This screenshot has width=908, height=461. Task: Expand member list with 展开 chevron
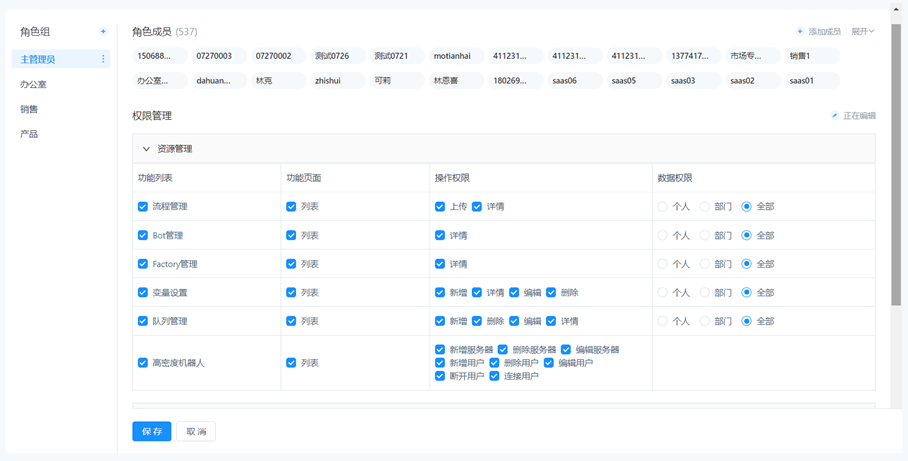[x=871, y=32]
